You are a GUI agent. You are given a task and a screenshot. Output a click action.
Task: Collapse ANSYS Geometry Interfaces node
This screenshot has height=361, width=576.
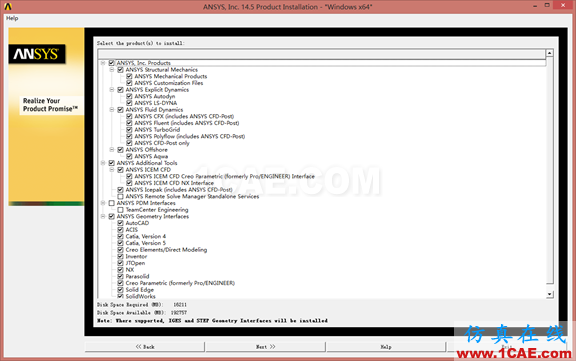pos(103,216)
